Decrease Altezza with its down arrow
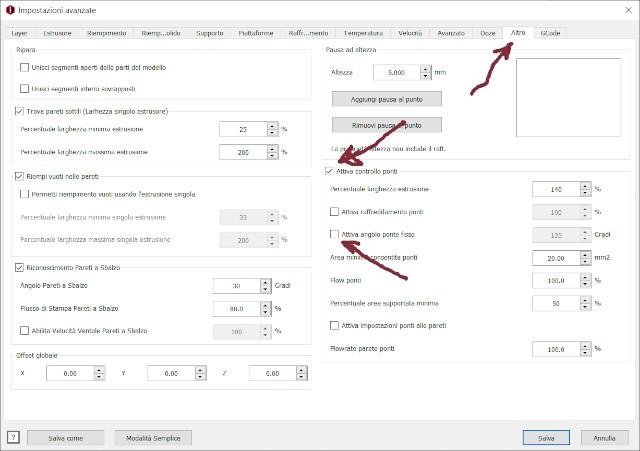Screen dimensions: 640x451 coord(426,76)
